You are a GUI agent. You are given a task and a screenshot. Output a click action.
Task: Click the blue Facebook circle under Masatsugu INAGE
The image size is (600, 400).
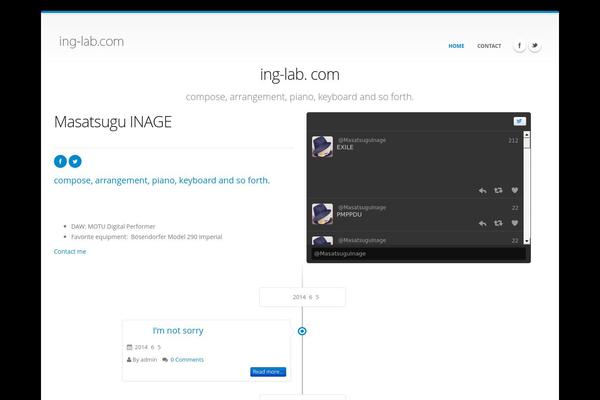coord(60,162)
